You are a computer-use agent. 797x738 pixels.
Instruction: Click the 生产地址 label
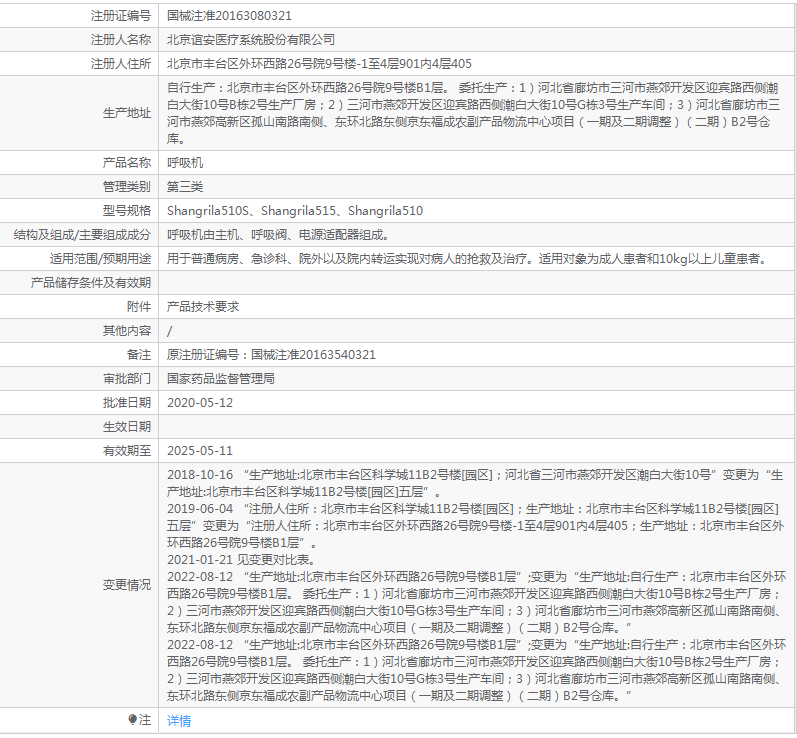tap(127, 113)
